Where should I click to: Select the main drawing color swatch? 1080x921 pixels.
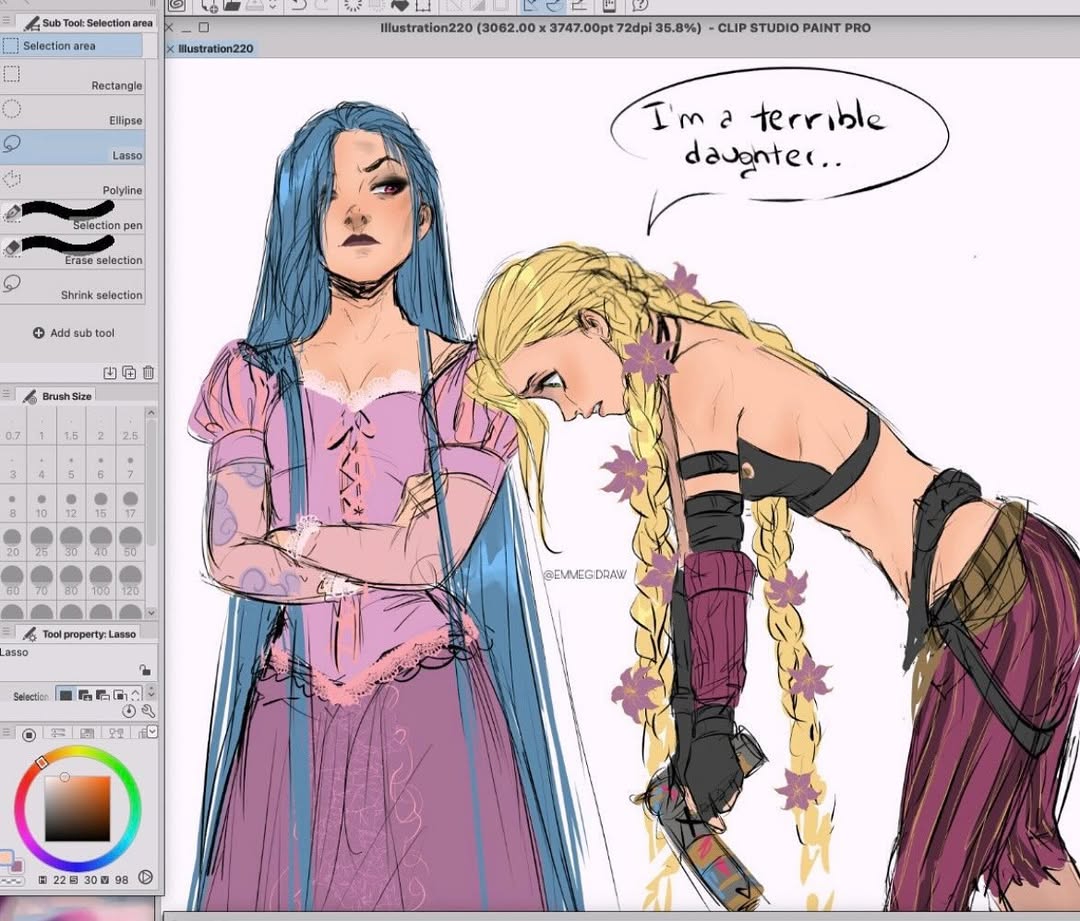(6, 858)
